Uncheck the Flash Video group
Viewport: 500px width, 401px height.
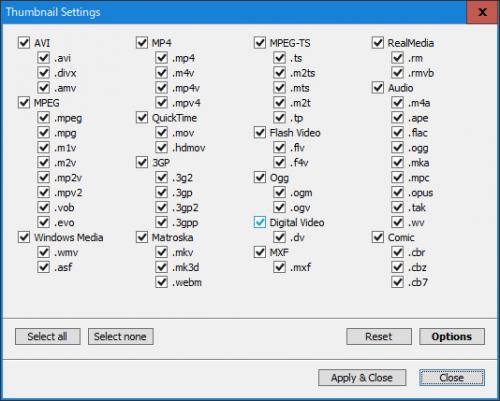(x=260, y=133)
